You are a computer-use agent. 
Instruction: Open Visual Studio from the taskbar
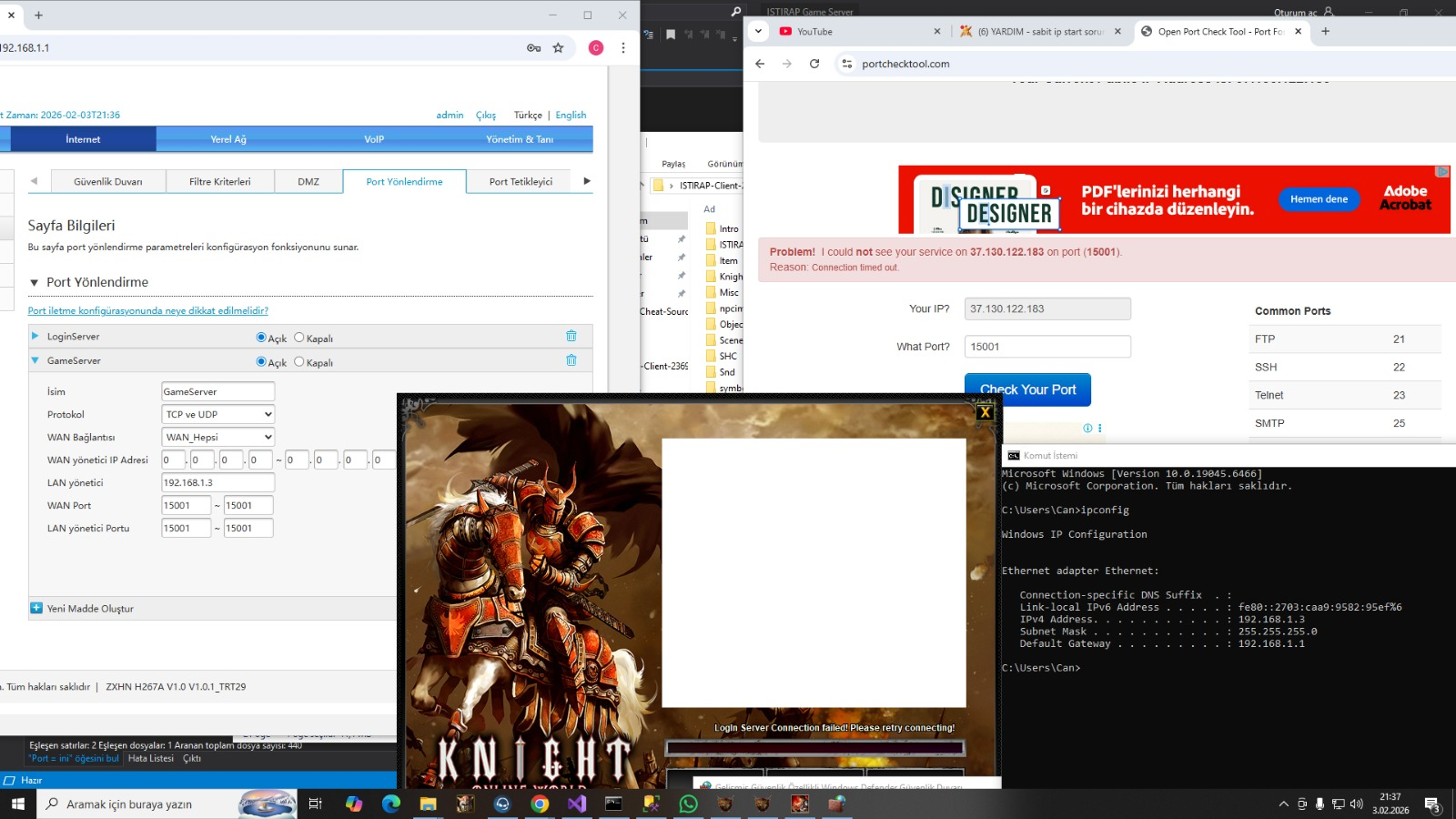point(577,804)
